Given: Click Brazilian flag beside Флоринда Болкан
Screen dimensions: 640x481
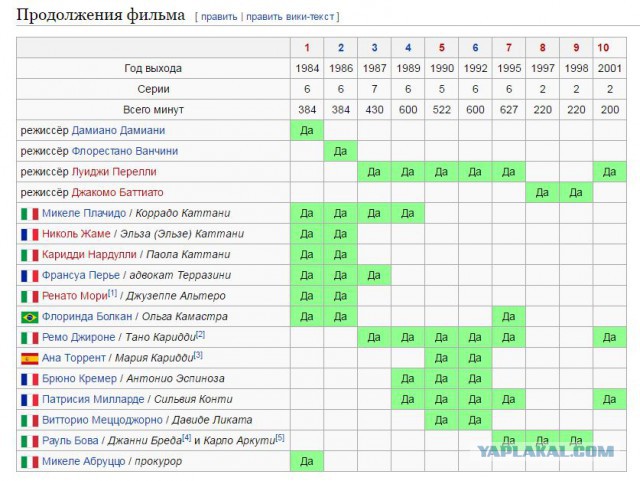Looking at the screenshot, I should (x=30, y=317).
